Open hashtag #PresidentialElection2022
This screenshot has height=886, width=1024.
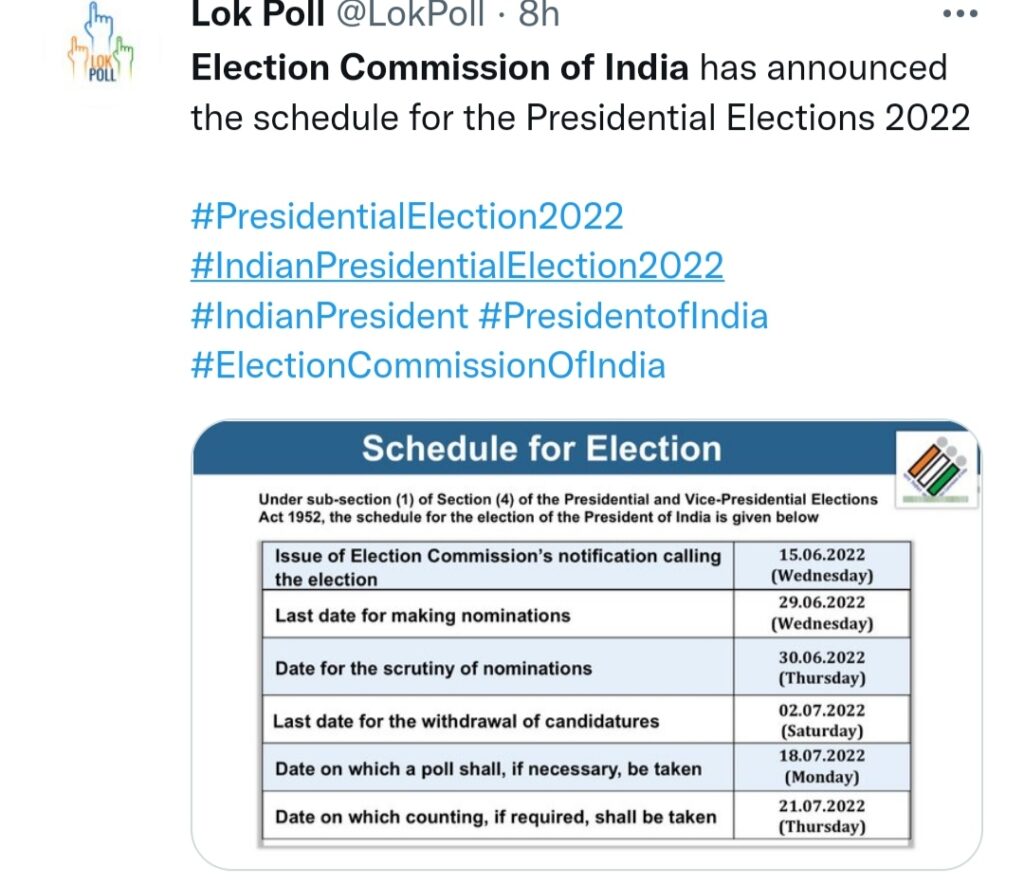(407, 216)
